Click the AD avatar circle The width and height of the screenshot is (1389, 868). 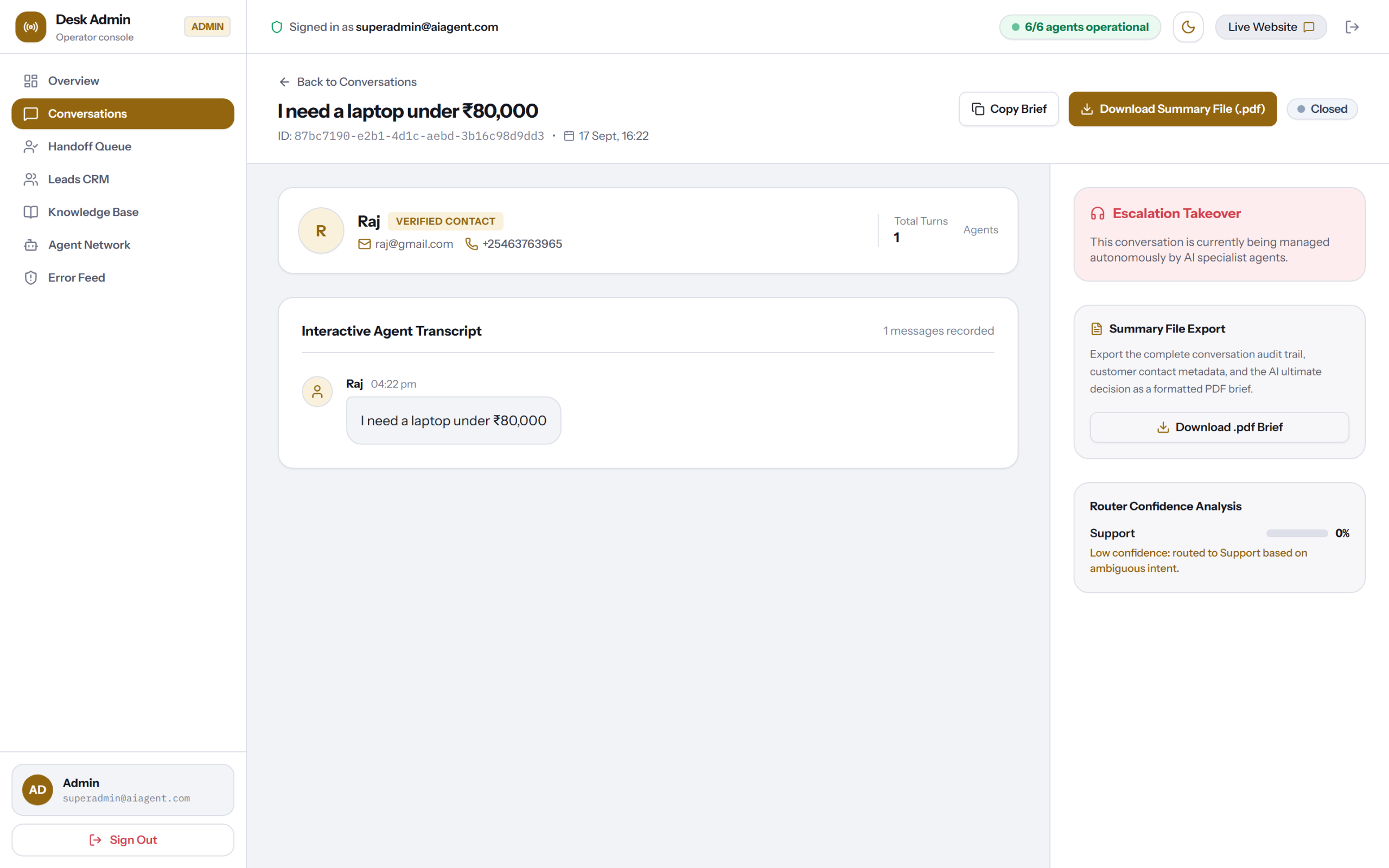pos(37,790)
